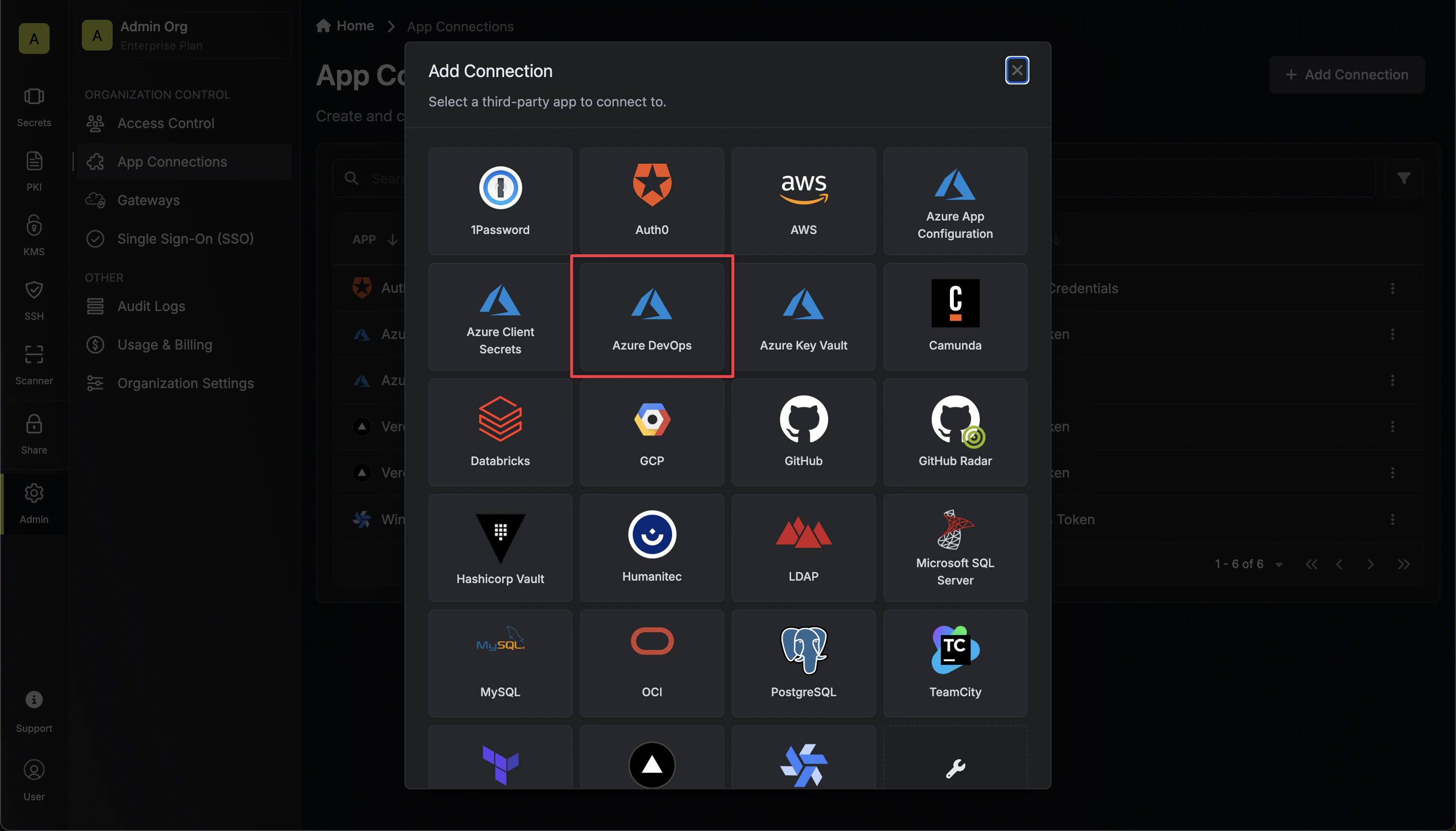Click the Home breadcrumb link
The width and height of the screenshot is (1456, 831).
point(345,26)
